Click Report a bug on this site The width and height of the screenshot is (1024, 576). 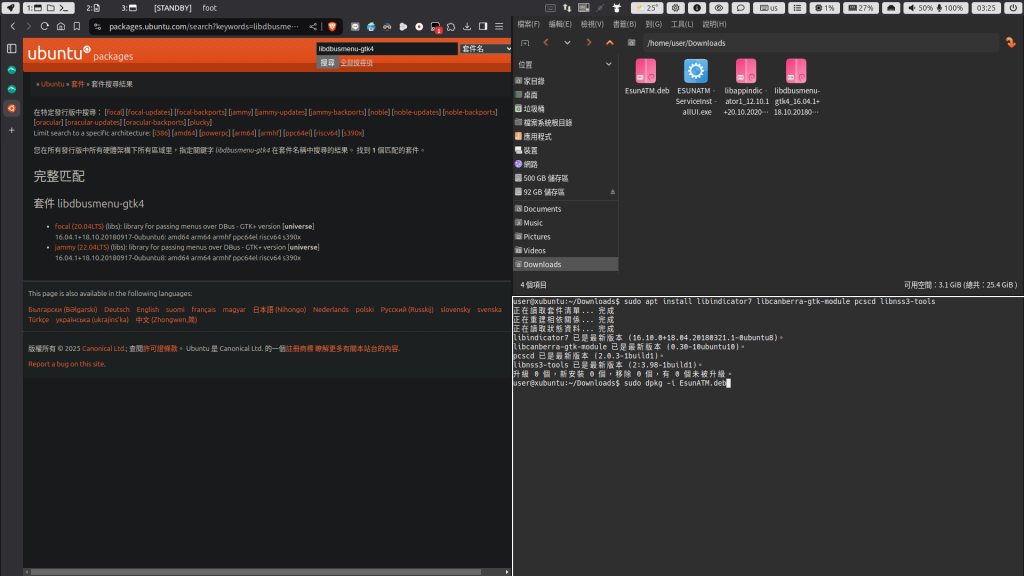[x=67, y=364]
